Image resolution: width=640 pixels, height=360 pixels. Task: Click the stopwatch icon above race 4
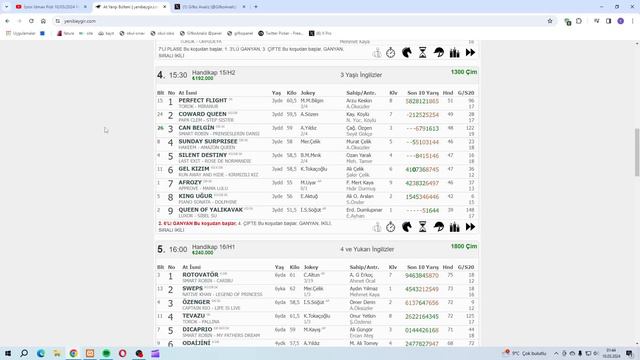coord(391,53)
